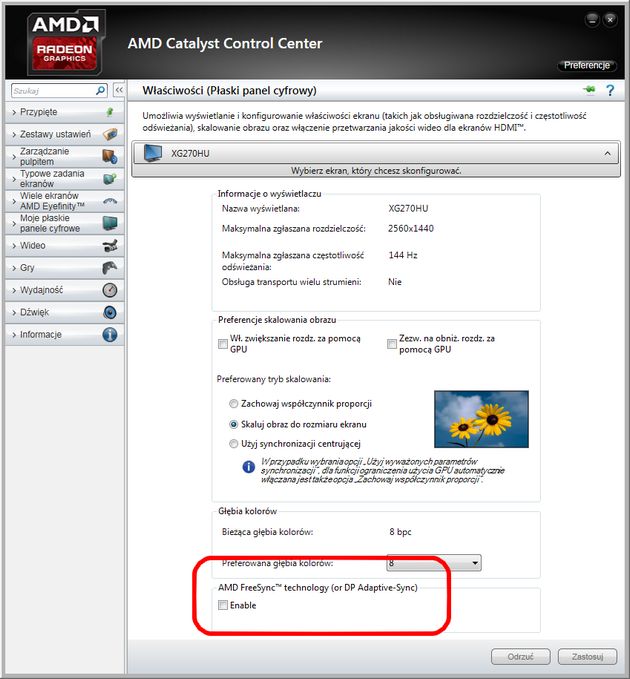Click the AMD Eyefinity arc icon
Image resolution: width=630 pixels, height=679 pixels.
point(110,201)
